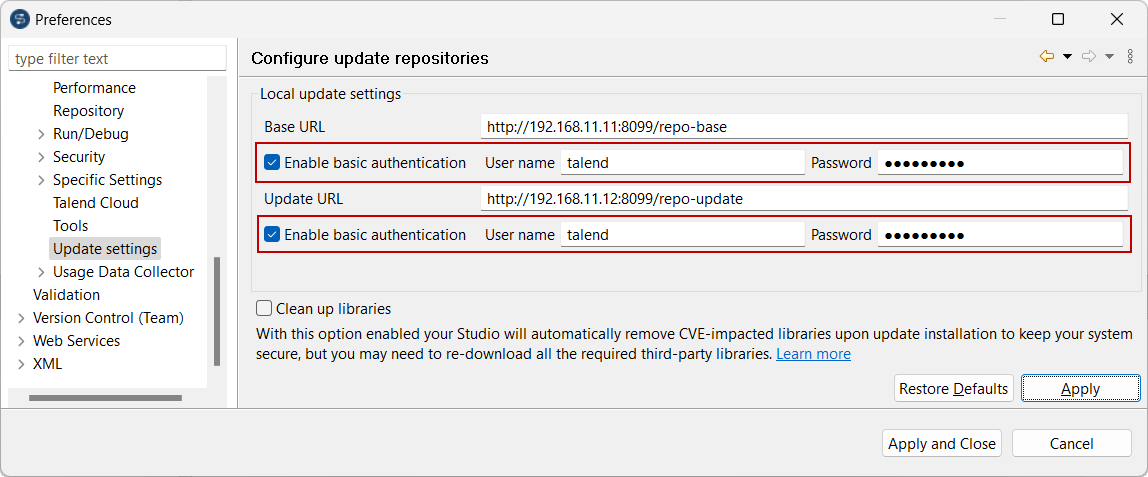Expand the Usage Data Collector node
The image size is (1148, 477).
pyautogui.click(x=40, y=272)
